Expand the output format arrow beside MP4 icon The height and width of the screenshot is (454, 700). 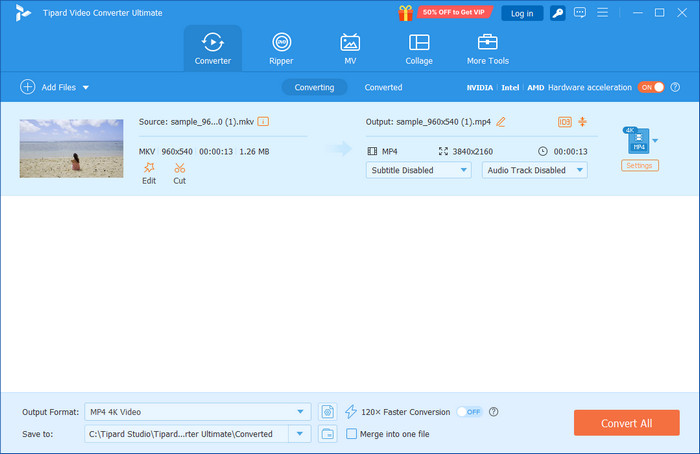coord(655,141)
